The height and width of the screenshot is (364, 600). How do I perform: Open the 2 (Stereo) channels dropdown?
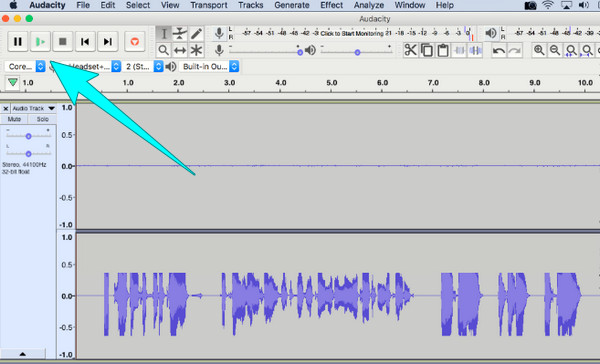(143, 67)
